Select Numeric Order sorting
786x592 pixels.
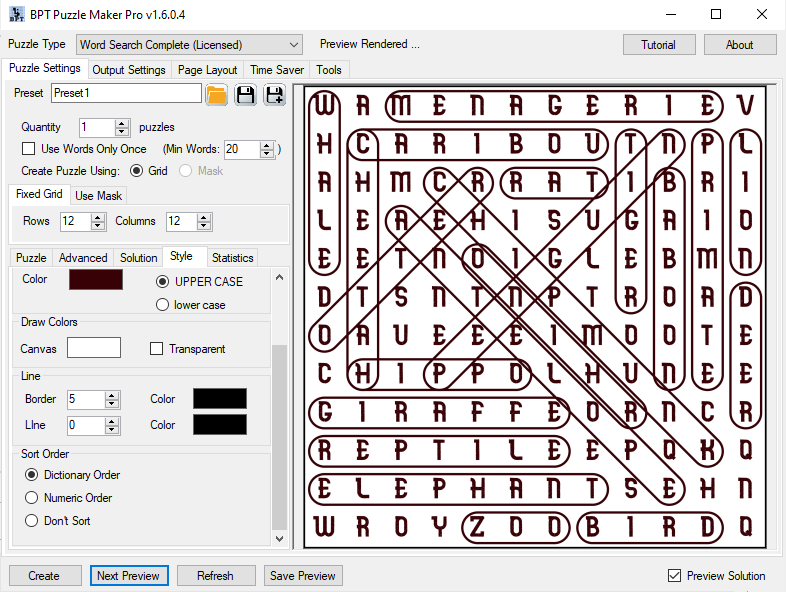click(x=32, y=498)
